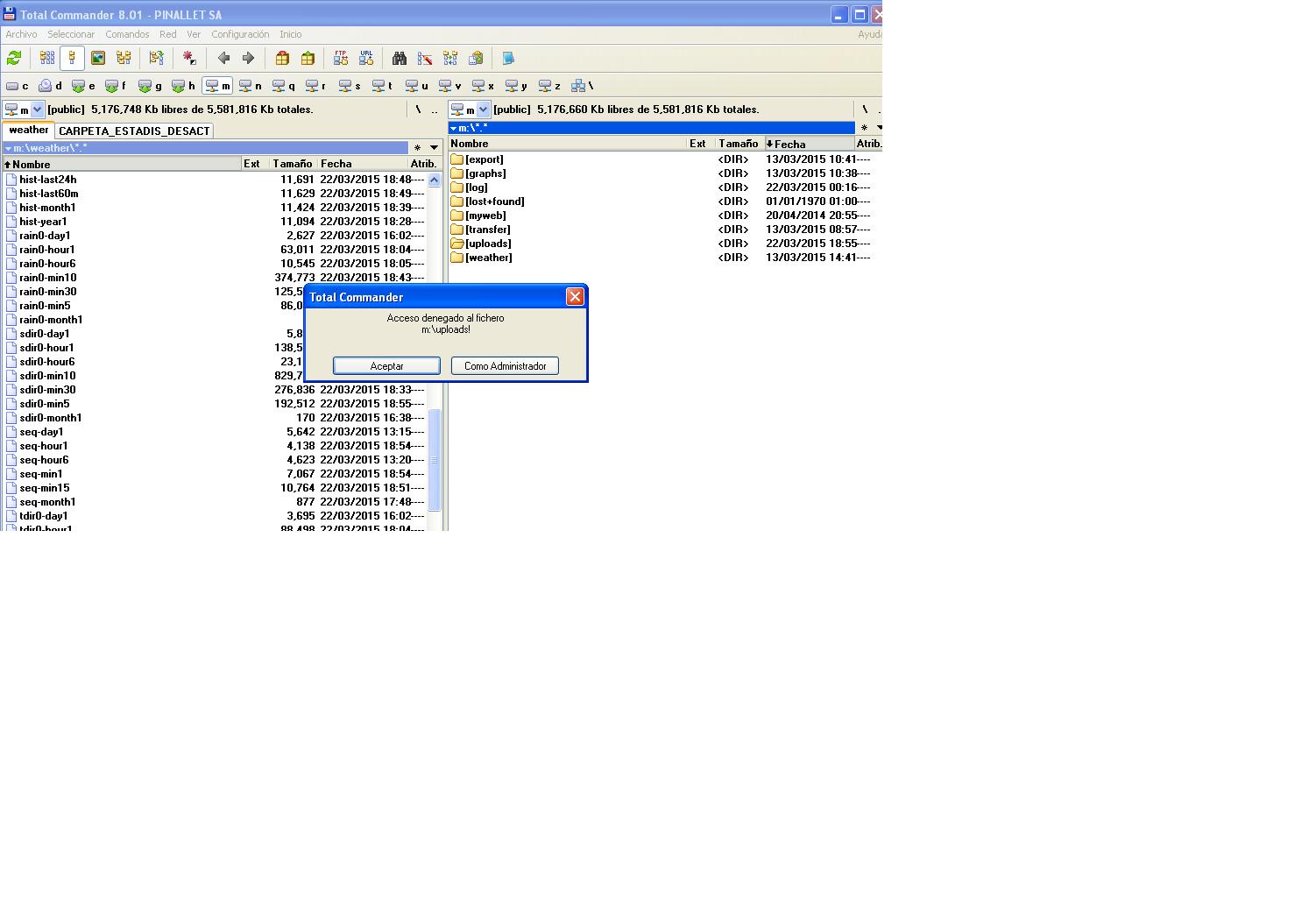The height and width of the screenshot is (898, 1316).
Task: Open the Seleccionar menu
Action: (x=71, y=34)
